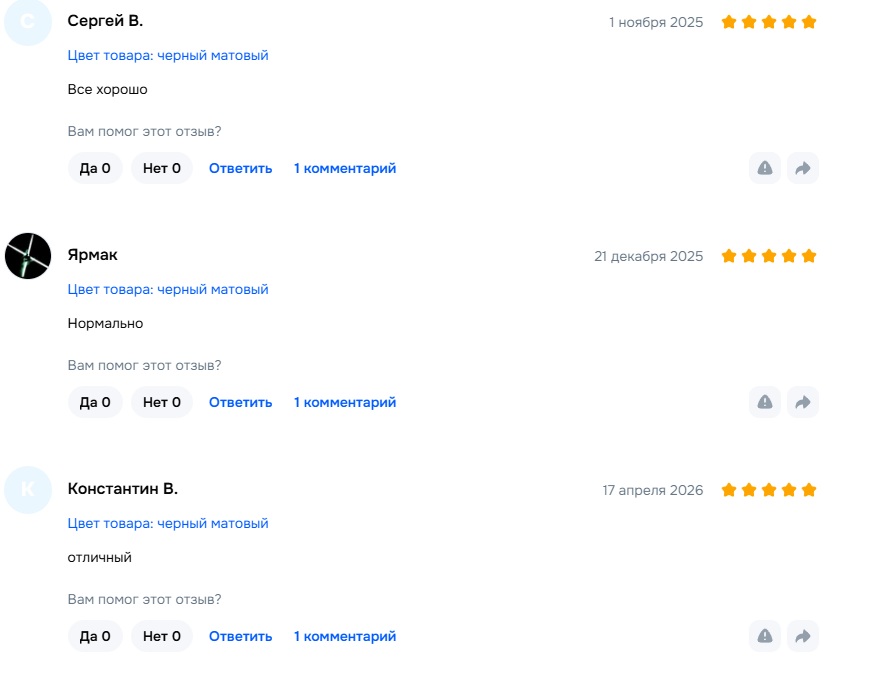Viewport: 895px width, 676px height.
Task: Share Сергей В.'s review with the arrow icon
Action: point(802,168)
